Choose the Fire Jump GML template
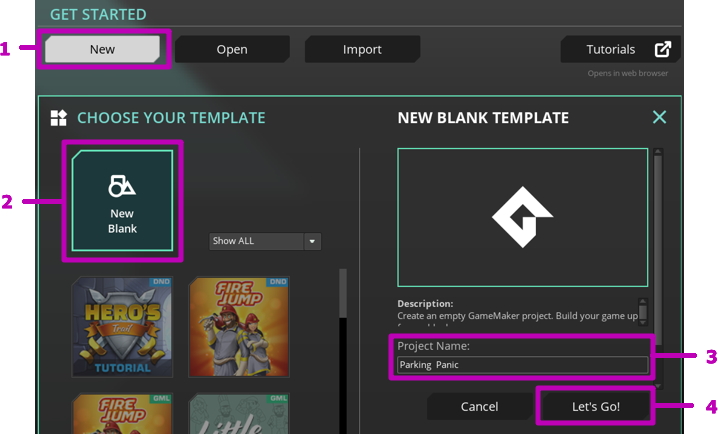The width and height of the screenshot is (718, 434). [122, 414]
